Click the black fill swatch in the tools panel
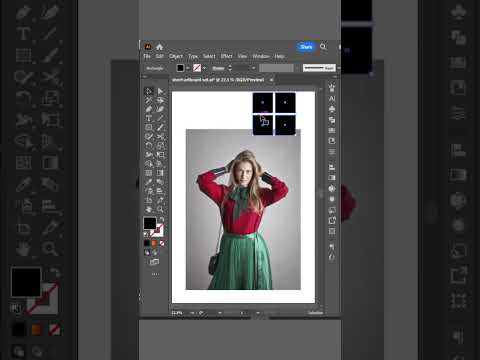The height and width of the screenshot is (360, 480). [x=150, y=223]
